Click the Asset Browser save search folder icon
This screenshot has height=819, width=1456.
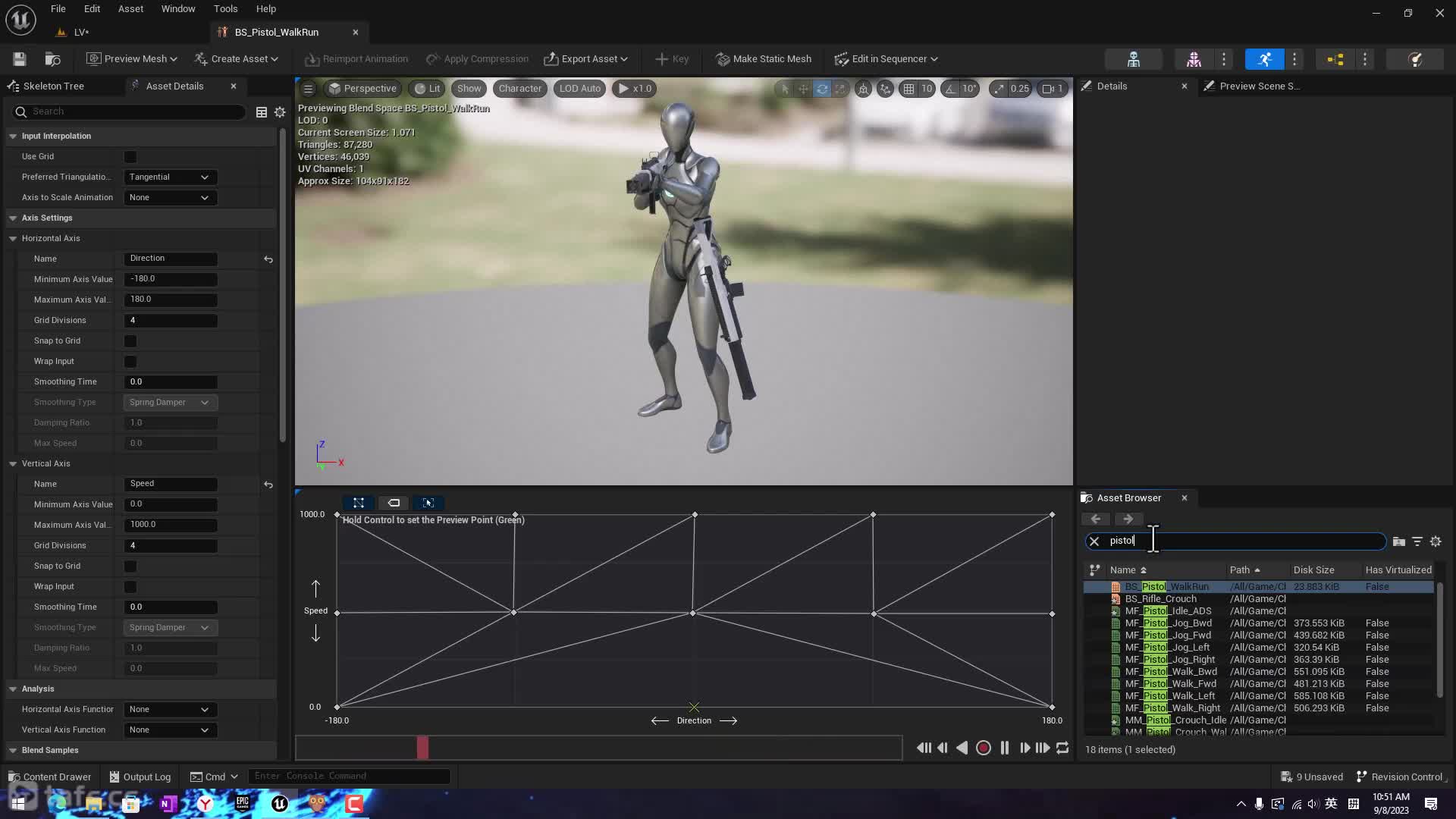[x=1399, y=541]
